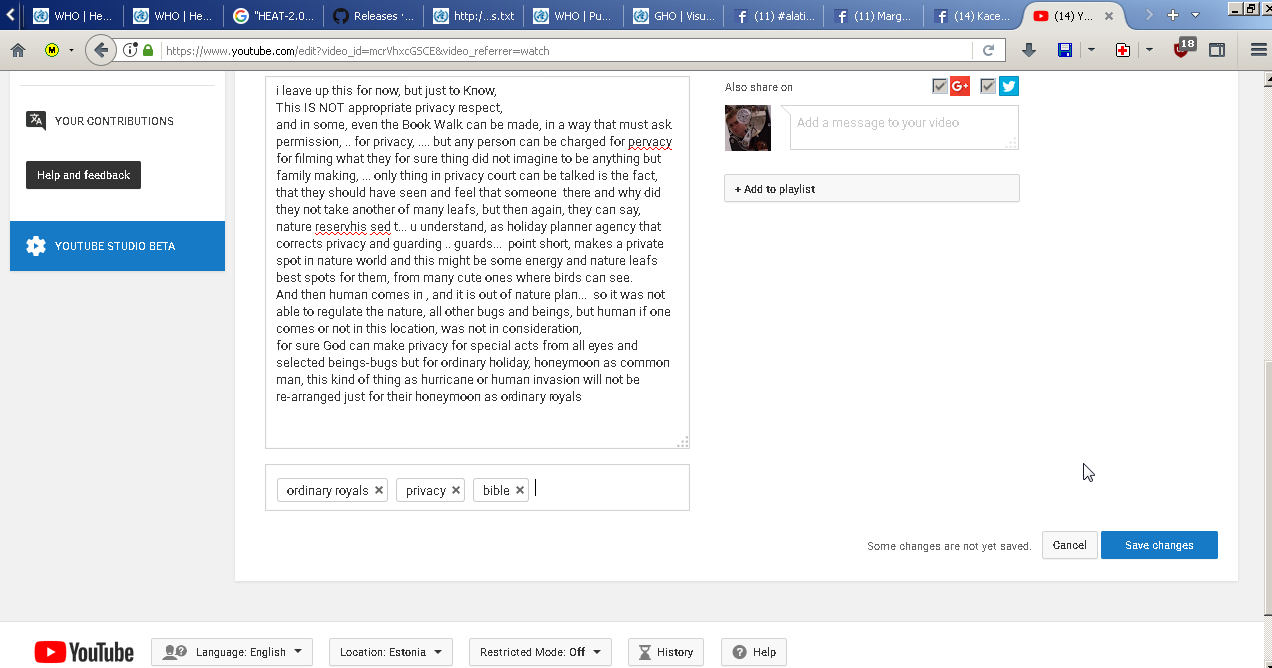Click the browser back arrow button

(x=101, y=50)
